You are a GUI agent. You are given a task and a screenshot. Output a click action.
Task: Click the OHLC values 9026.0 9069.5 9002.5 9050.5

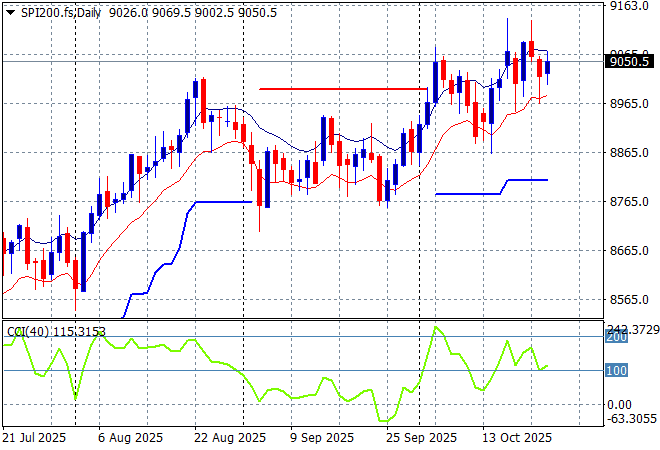click(193, 13)
